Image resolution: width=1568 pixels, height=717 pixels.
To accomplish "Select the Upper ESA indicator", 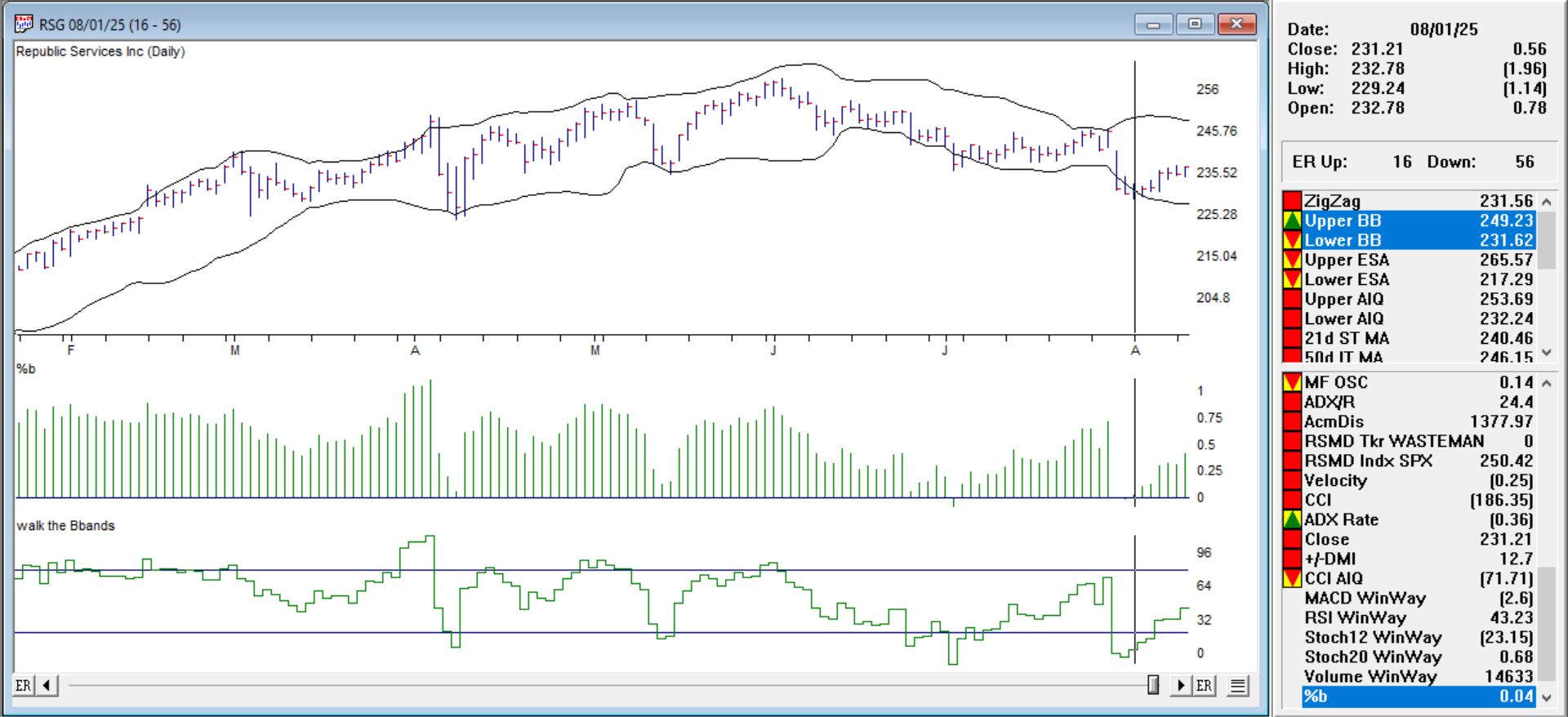I will pyautogui.click(x=1418, y=260).
